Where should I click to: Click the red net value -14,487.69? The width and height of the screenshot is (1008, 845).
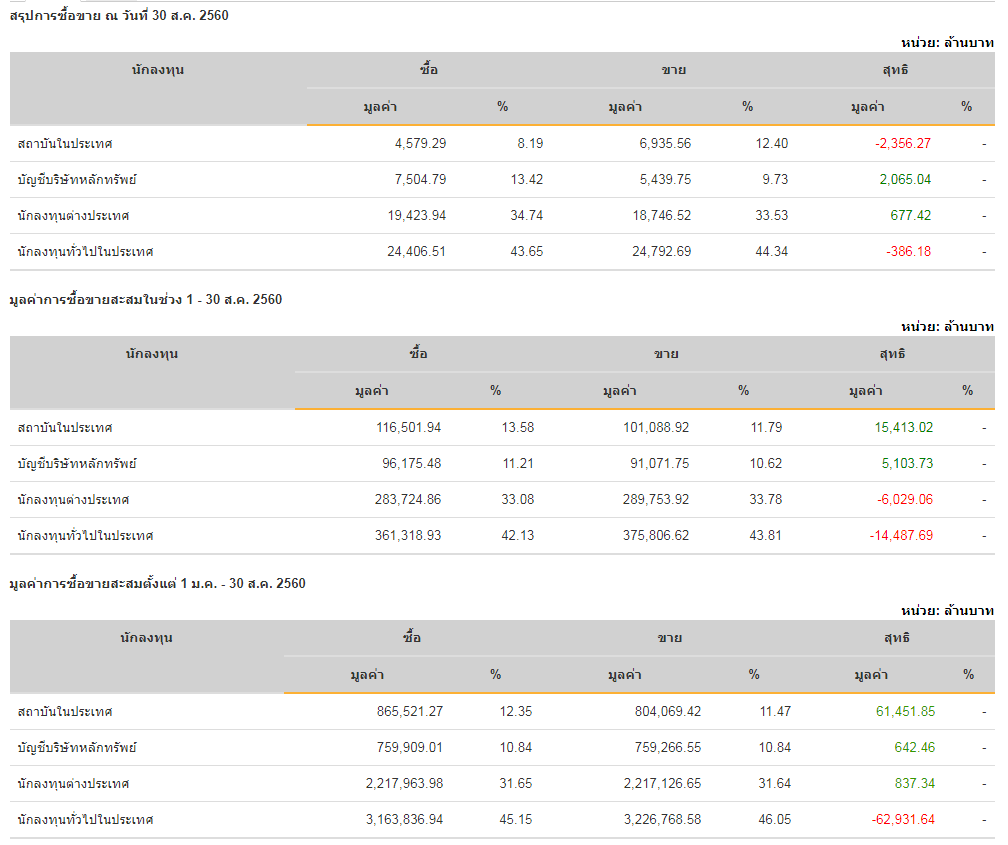coord(901,535)
